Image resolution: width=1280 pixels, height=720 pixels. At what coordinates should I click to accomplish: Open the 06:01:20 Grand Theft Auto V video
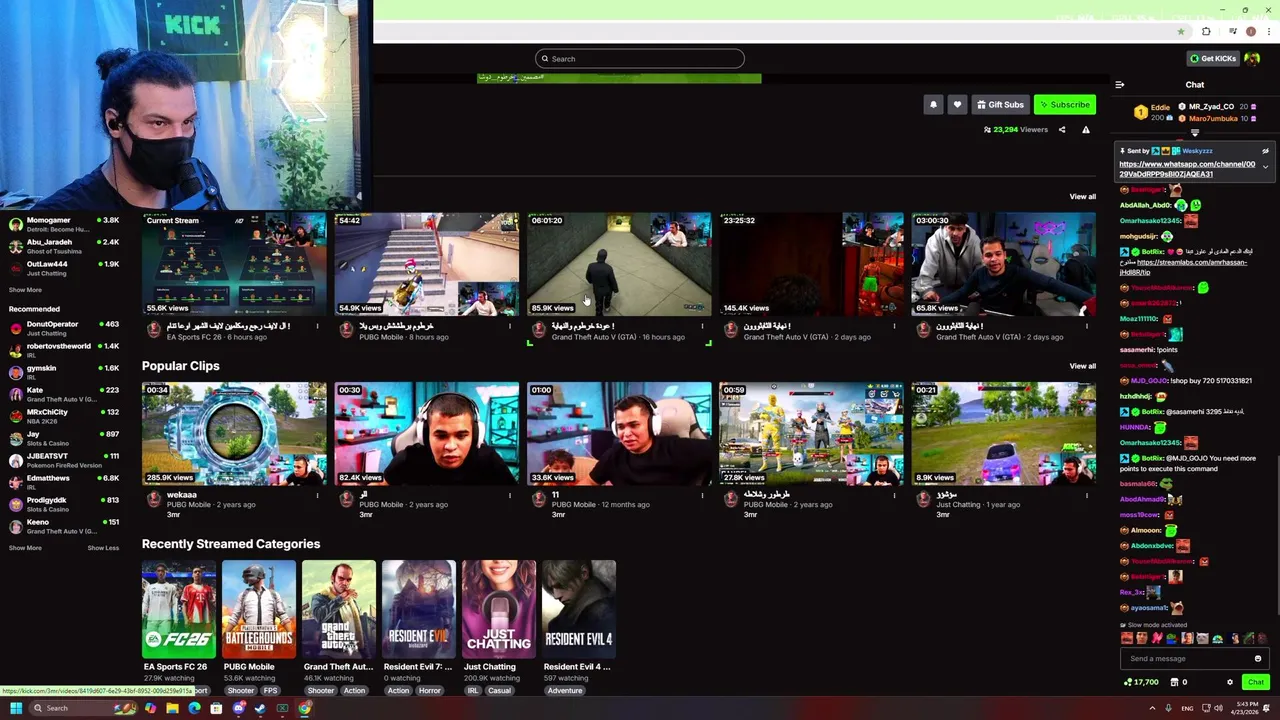(619, 264)
